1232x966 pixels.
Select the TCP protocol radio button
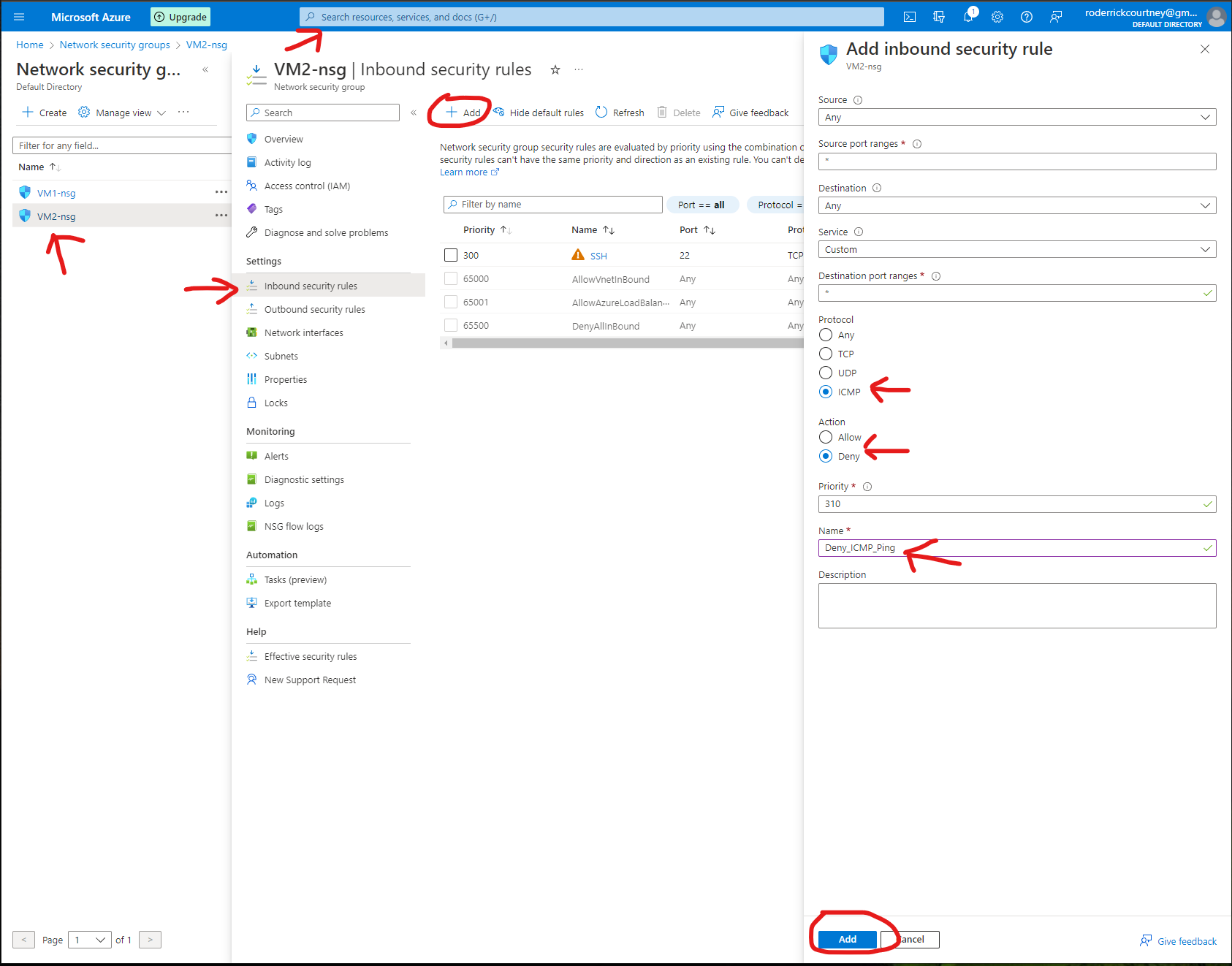tap(826, 354)
